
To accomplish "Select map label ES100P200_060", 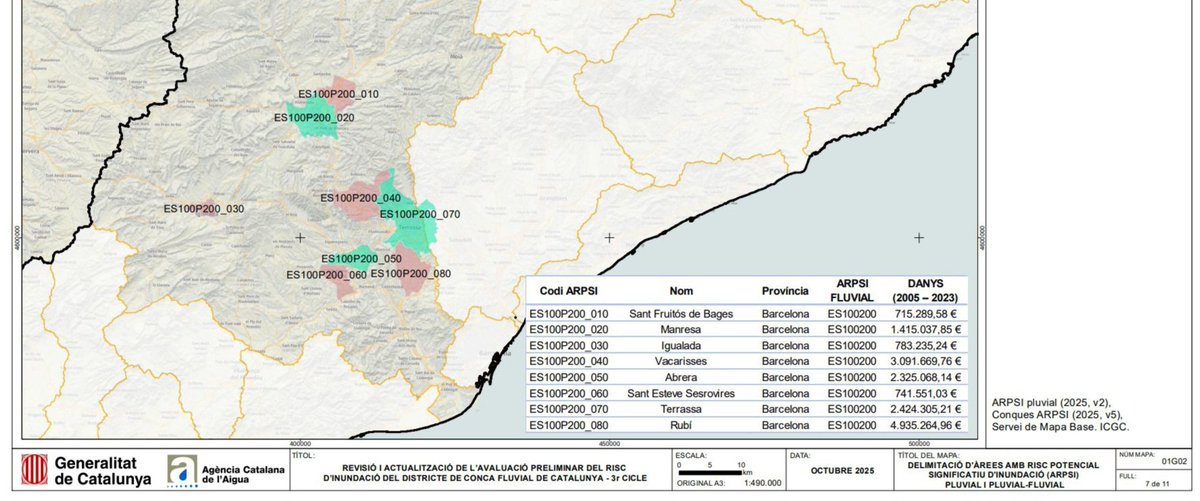I will click(x=326, y=275).
